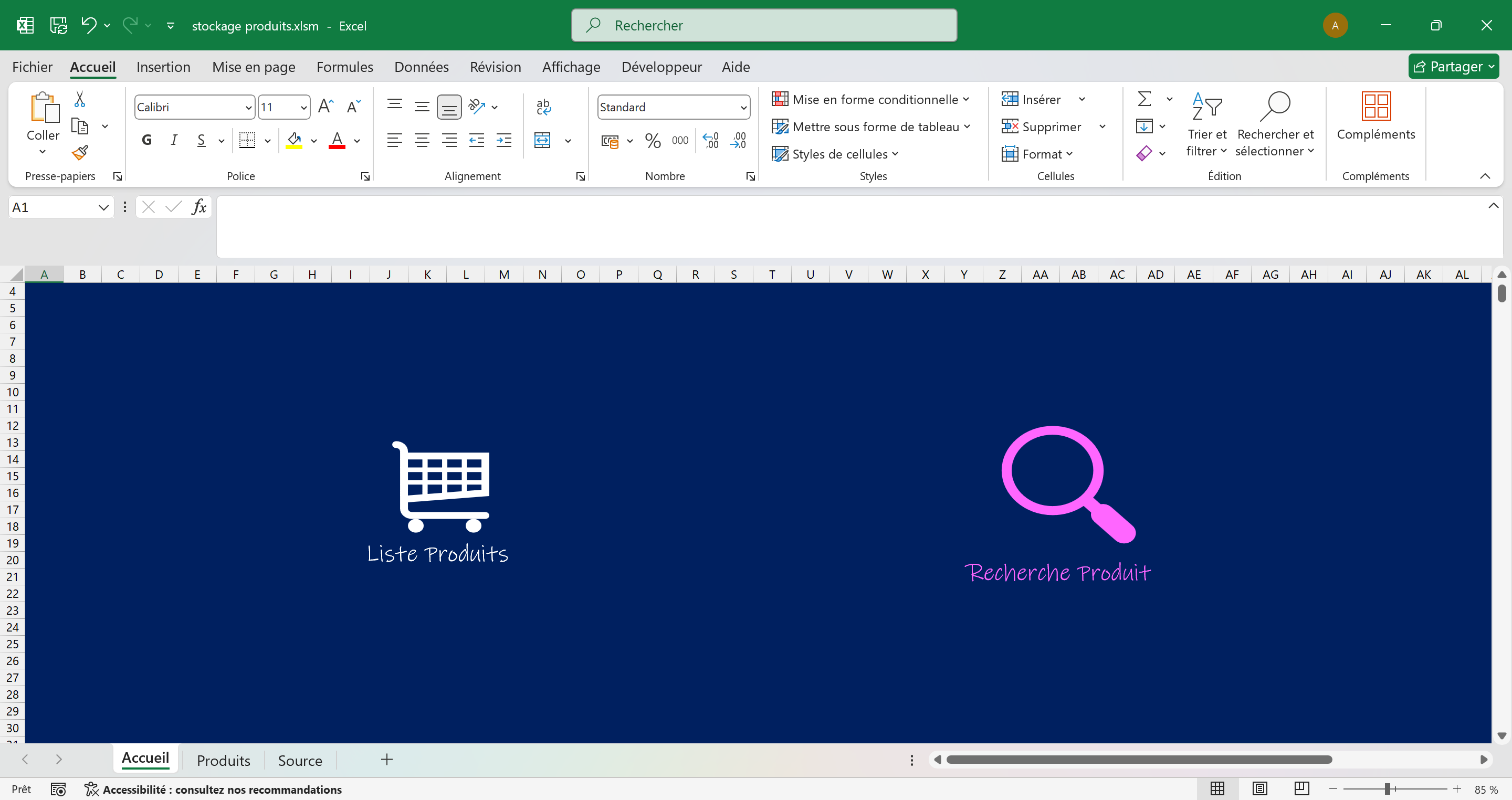Open the Formules ribbon tab
This screenshot has height=800, width=1512.
click(x=344, y=67)
